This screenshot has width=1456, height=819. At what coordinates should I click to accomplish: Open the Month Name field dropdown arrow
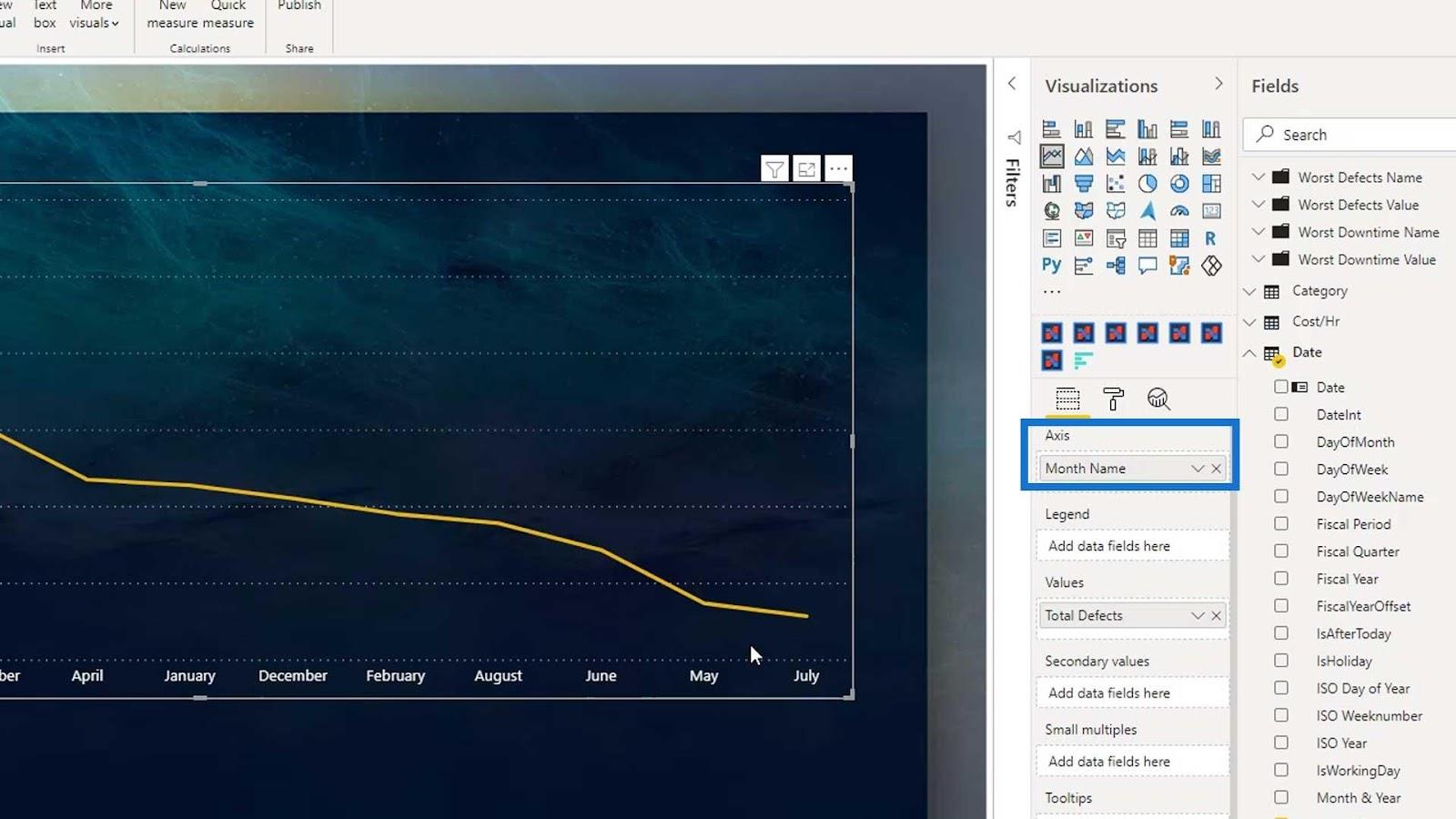click(1198, 469)
